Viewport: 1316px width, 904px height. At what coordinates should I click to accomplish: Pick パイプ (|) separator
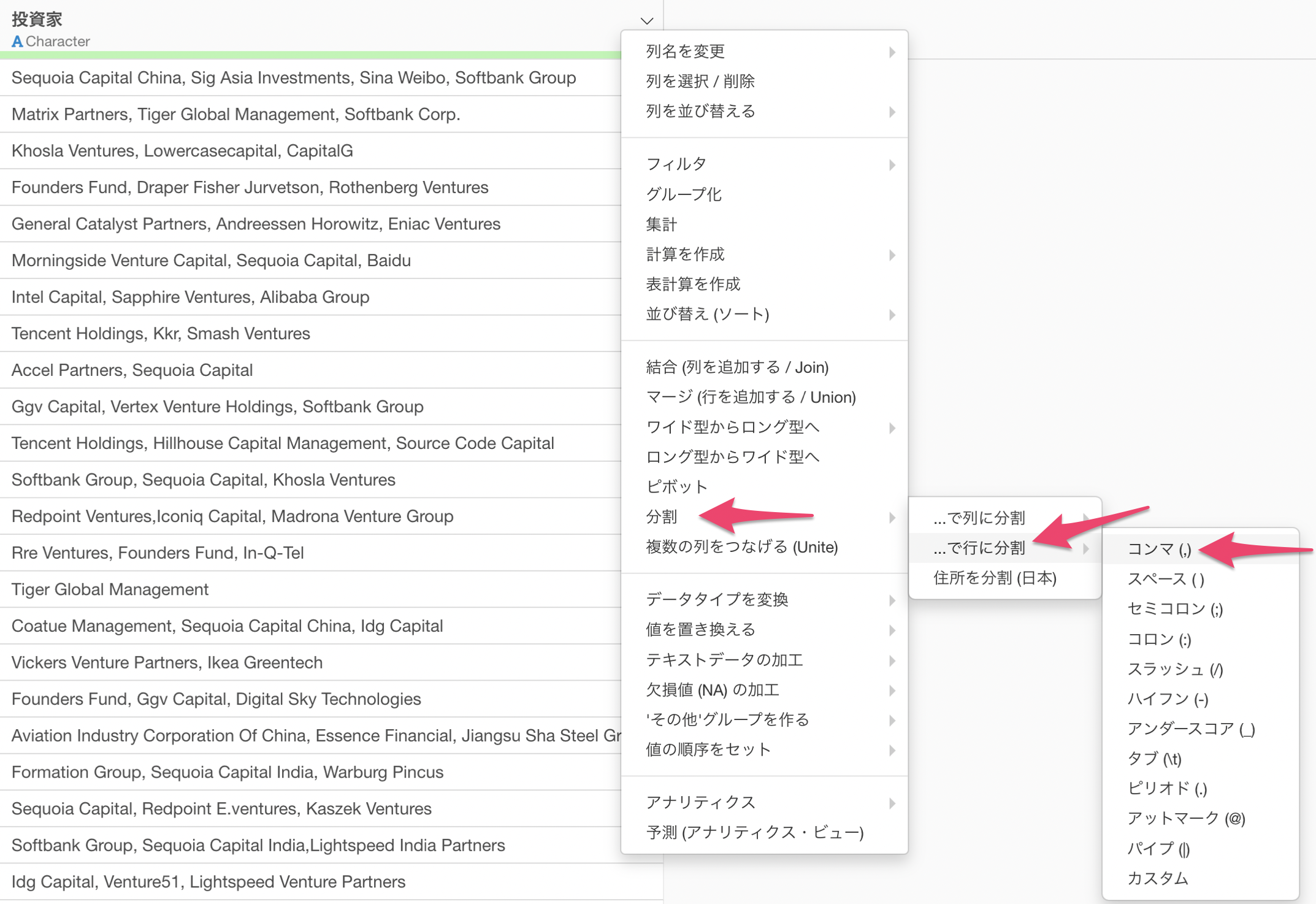click(1200, 849)
